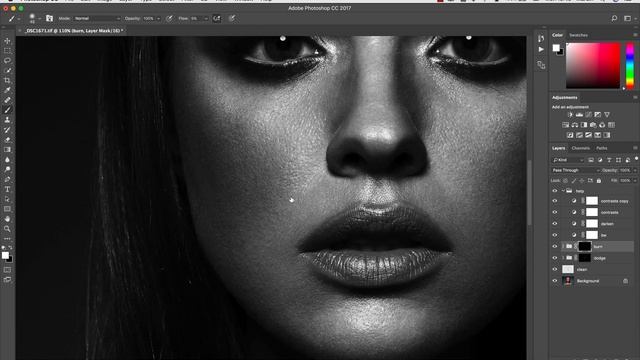Select the Zoom tool
This screenshot has width=640, height=360.
pos(7,229)
